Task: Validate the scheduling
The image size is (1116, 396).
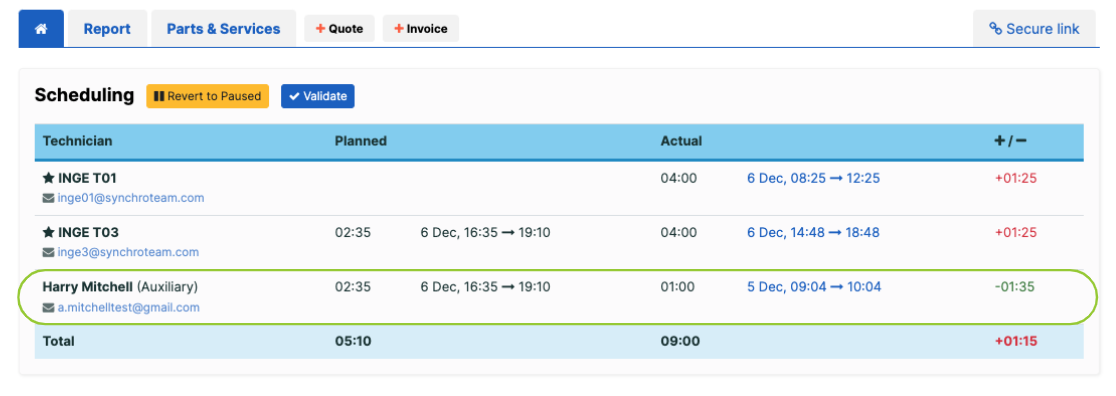Action: click(x=317, y=96)
